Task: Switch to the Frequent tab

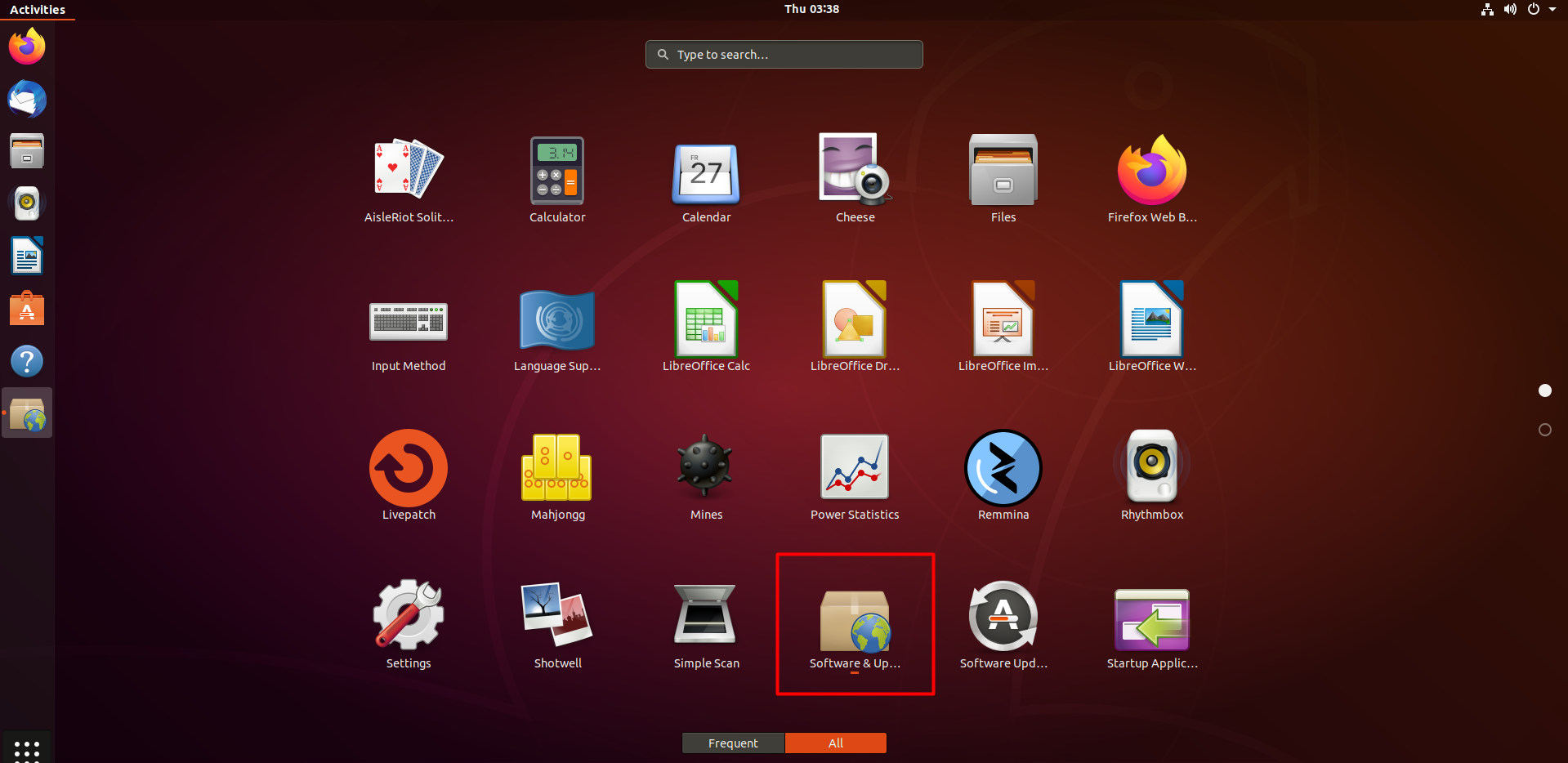Action: pos(733,743)
